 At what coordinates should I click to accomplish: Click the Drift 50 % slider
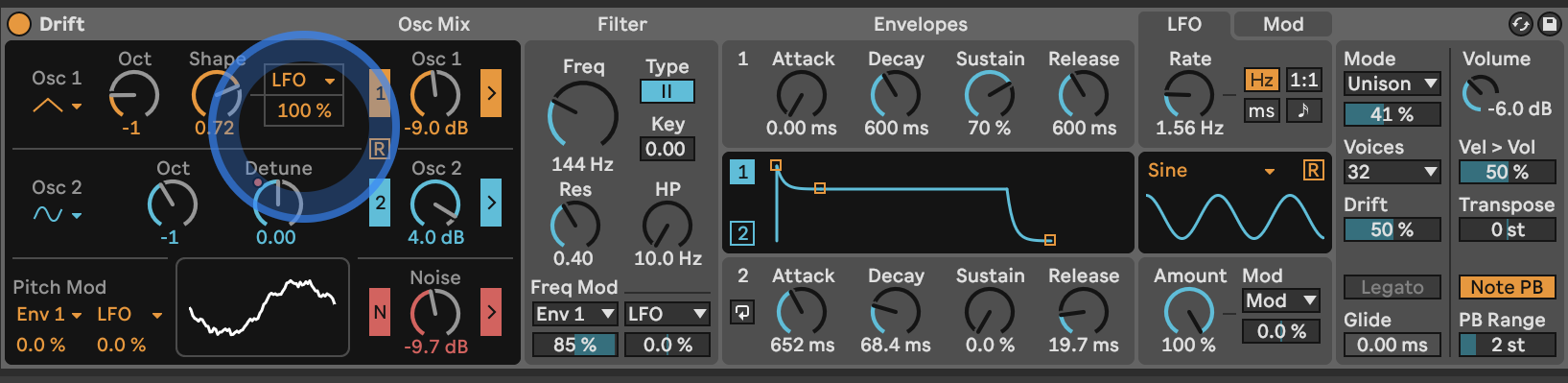[x=1392, y=229]
